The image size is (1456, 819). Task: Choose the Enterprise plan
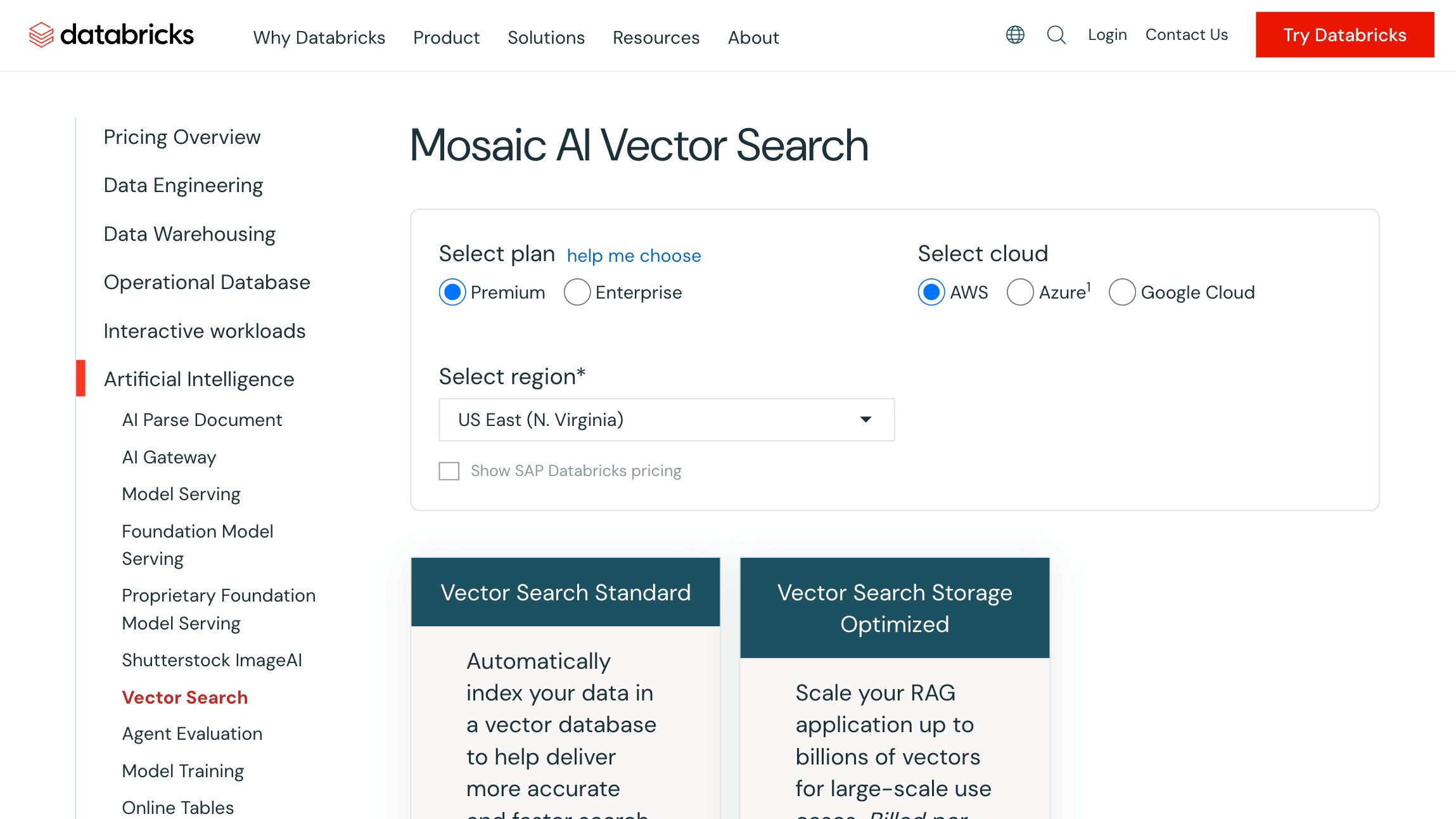tap(577, 292)
